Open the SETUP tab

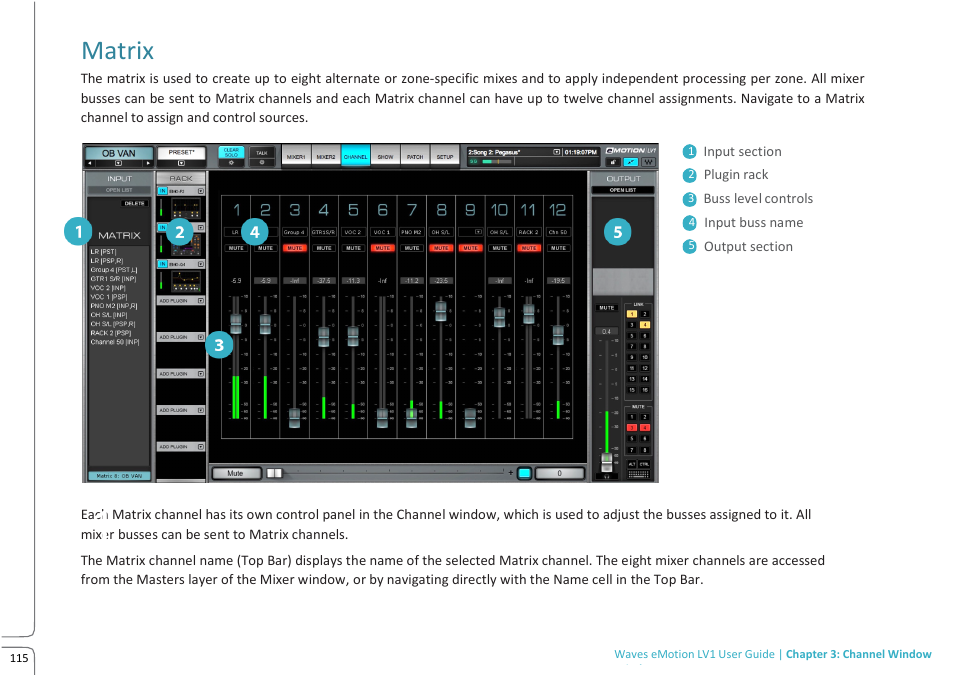tap(445, 156)
